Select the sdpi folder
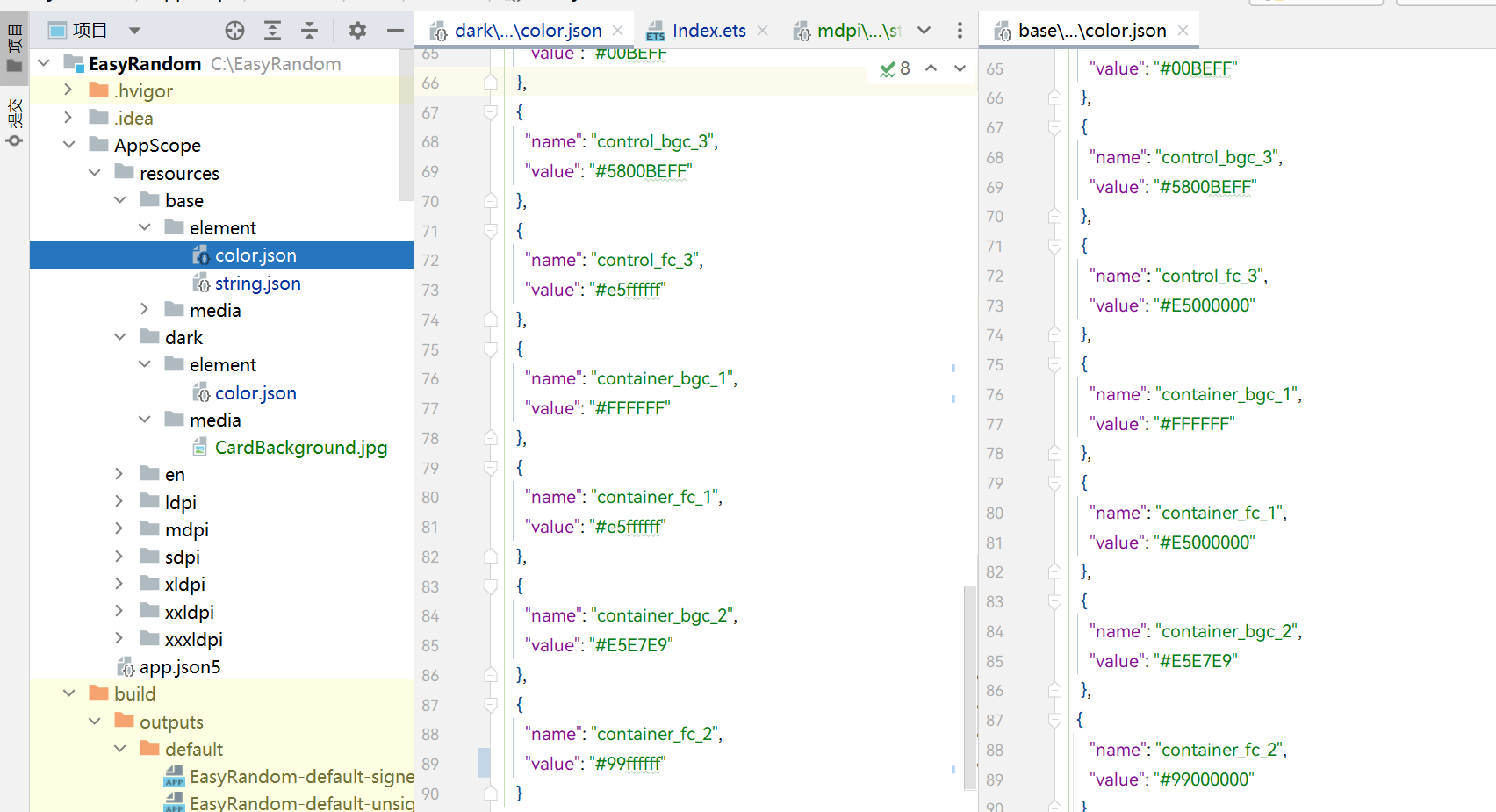The height and width of the screenshot is (812, 1496). tap(182, 557)
